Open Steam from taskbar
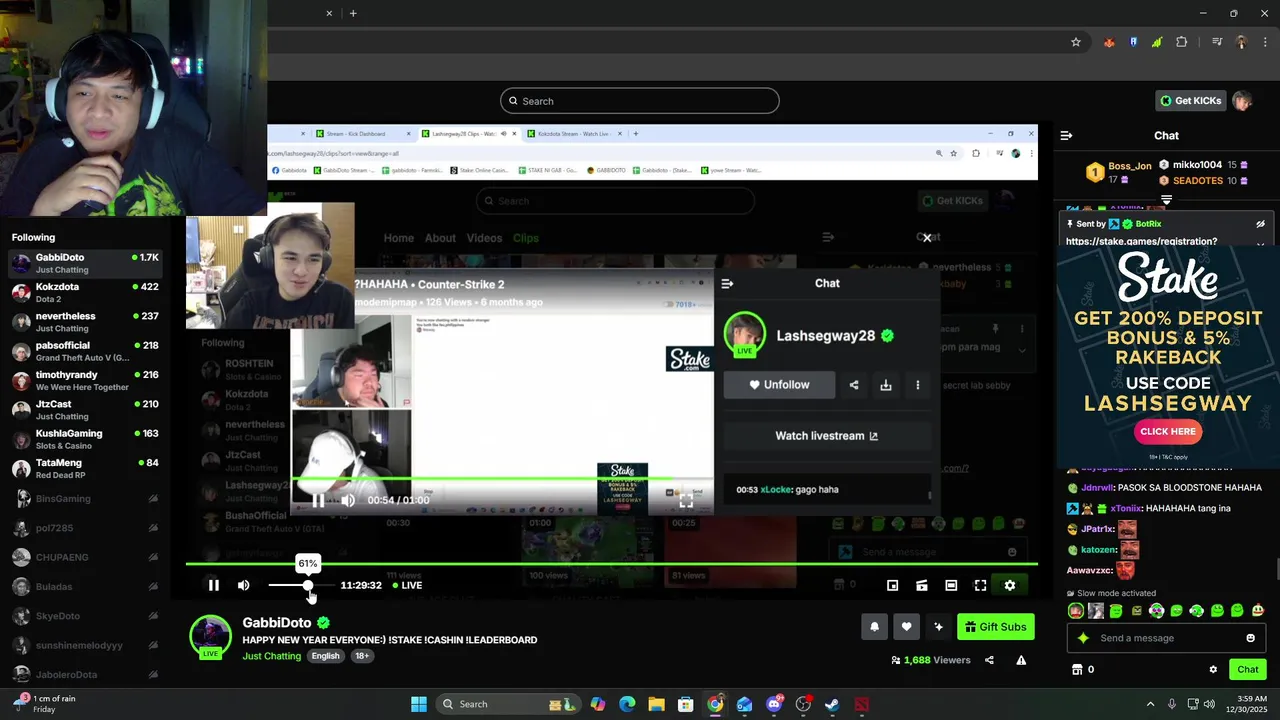The height and width of the screenshot is (720, 1280). click(832, 704)
